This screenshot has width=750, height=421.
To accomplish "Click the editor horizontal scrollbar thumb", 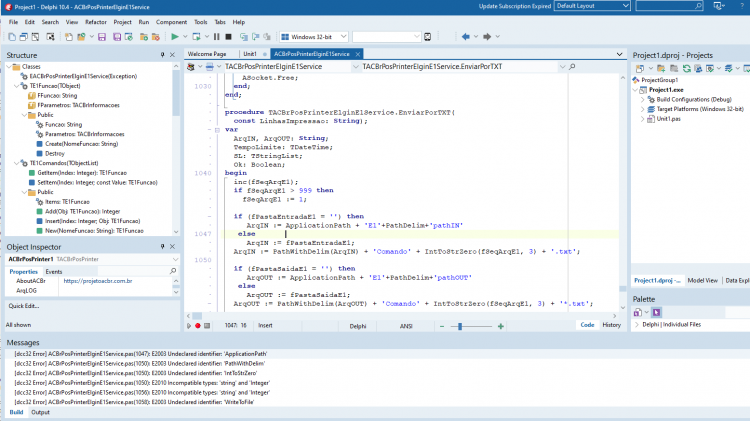I will [197, 316].
